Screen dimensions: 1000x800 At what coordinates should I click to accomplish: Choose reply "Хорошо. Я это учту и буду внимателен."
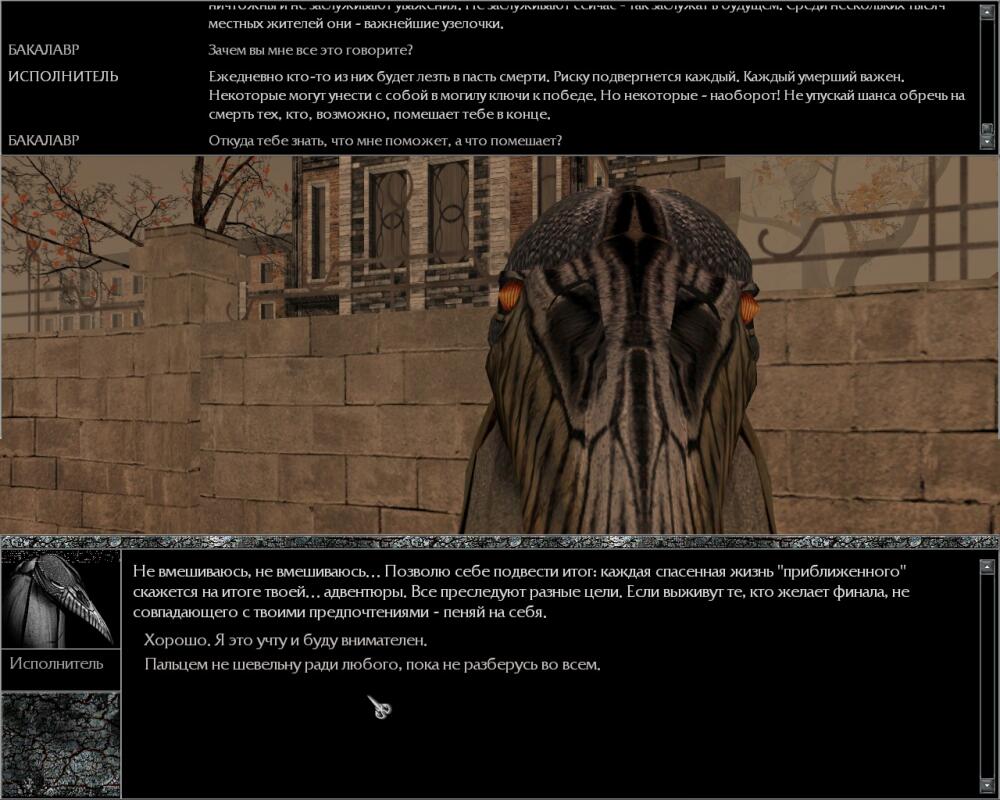click(x=285, y=640)
